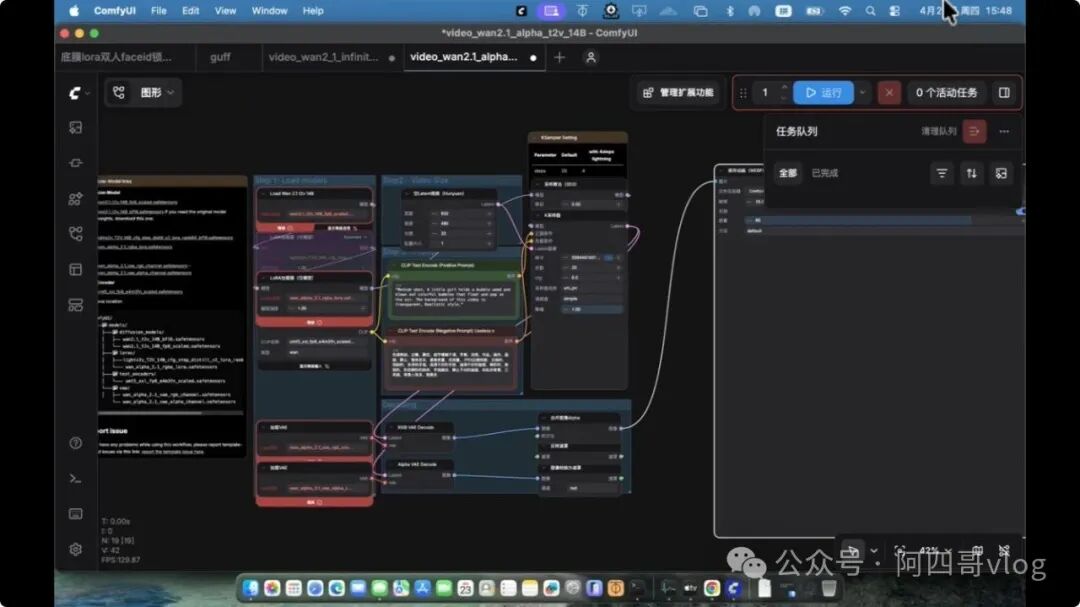Open the Apple menu
1080x607 pixels.
pyautogui.click(x=74, y=11)
